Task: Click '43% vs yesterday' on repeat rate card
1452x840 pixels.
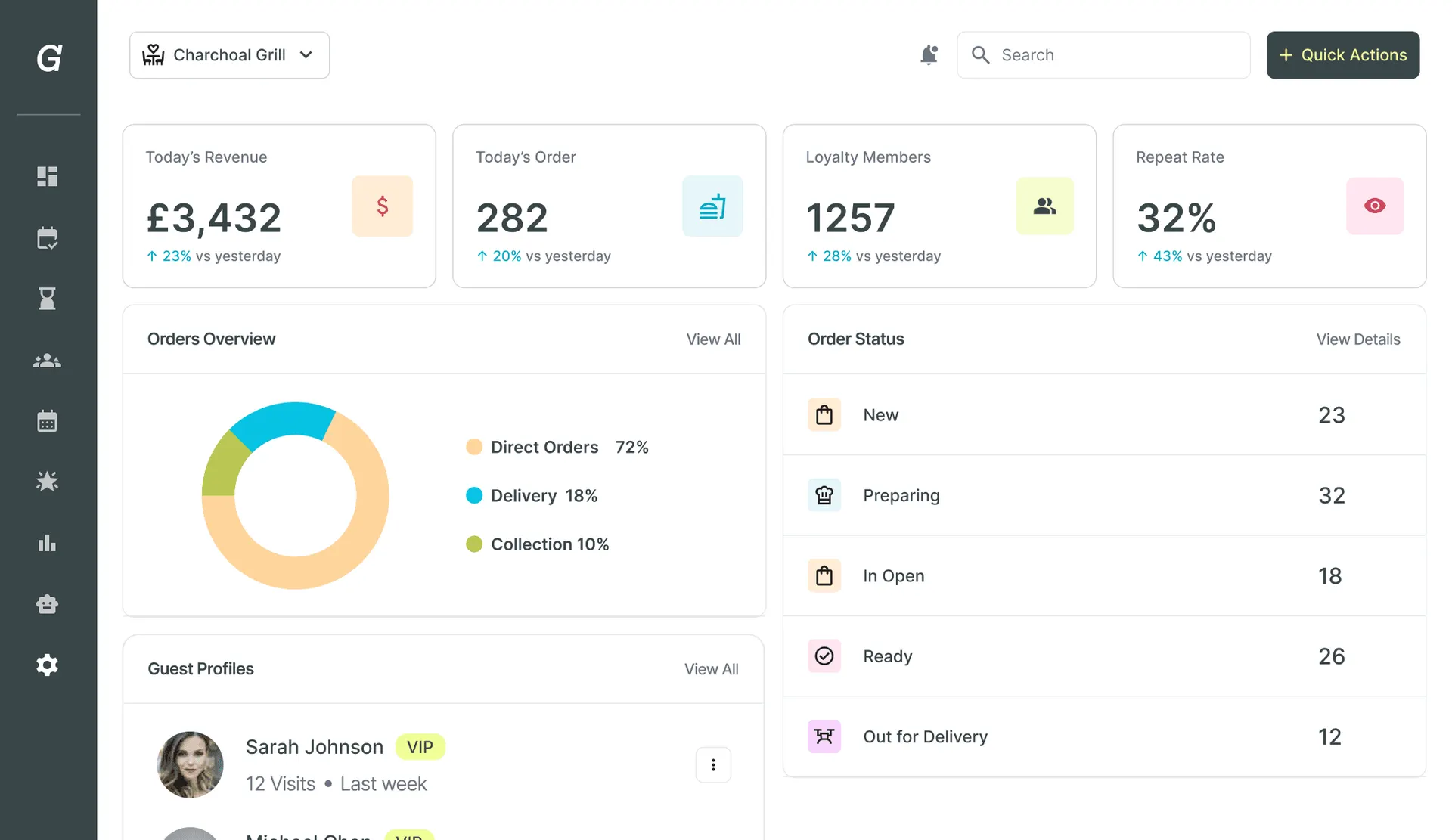Action: [x=1204, y=256]
